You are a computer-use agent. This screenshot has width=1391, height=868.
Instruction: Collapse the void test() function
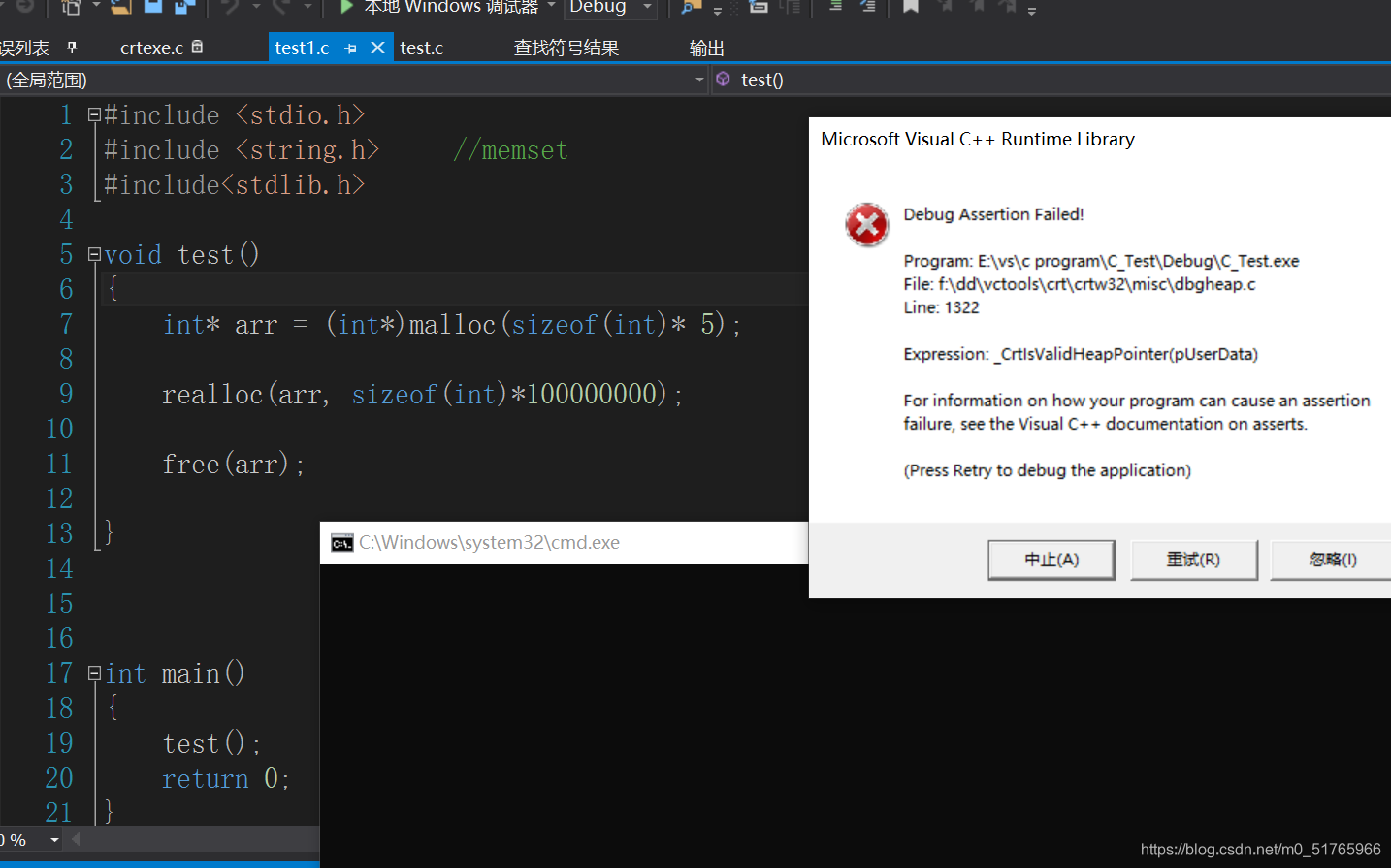[x=94, y=254]
